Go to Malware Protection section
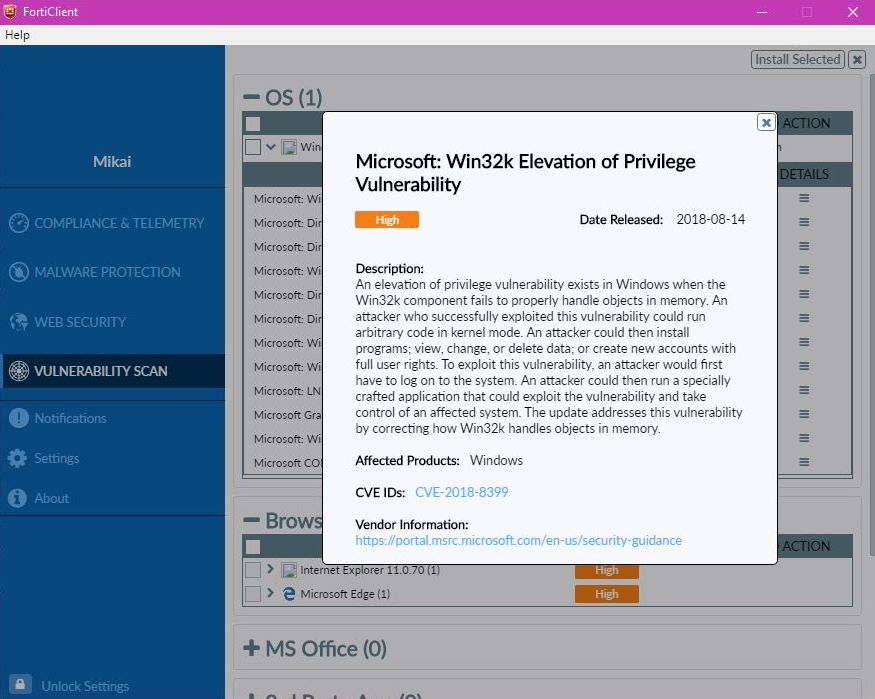Viewport: 875px width, 699px height. (x=107, y=272)
